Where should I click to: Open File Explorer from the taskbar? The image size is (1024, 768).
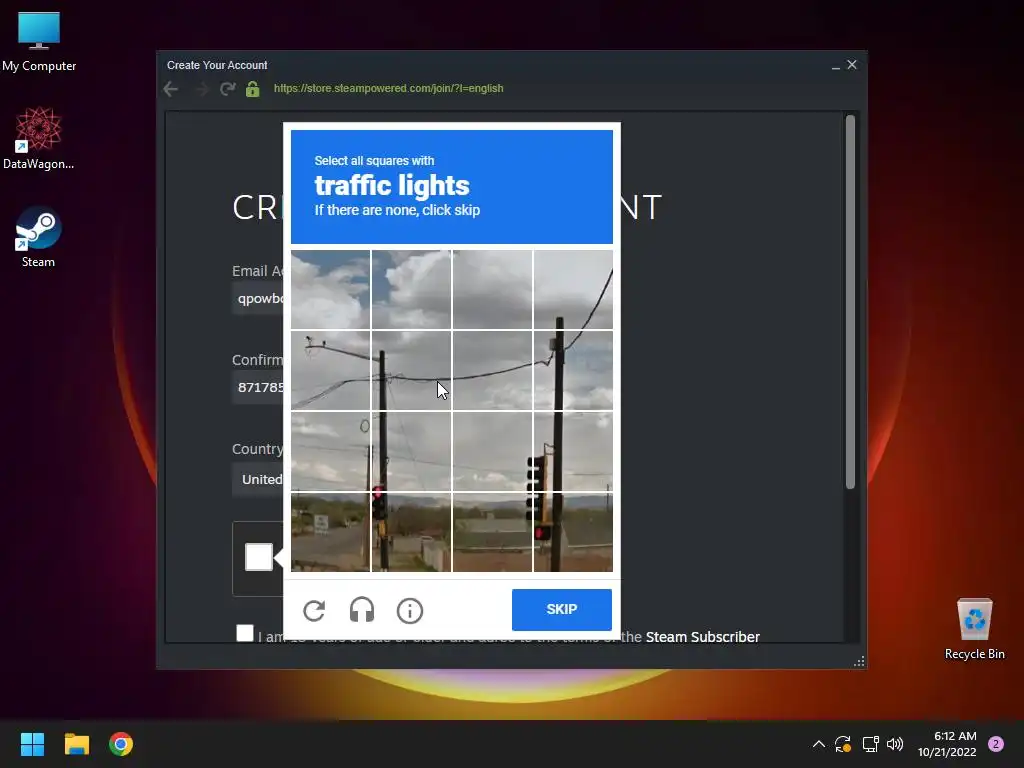pyautogui.click(x=76, y=744)
